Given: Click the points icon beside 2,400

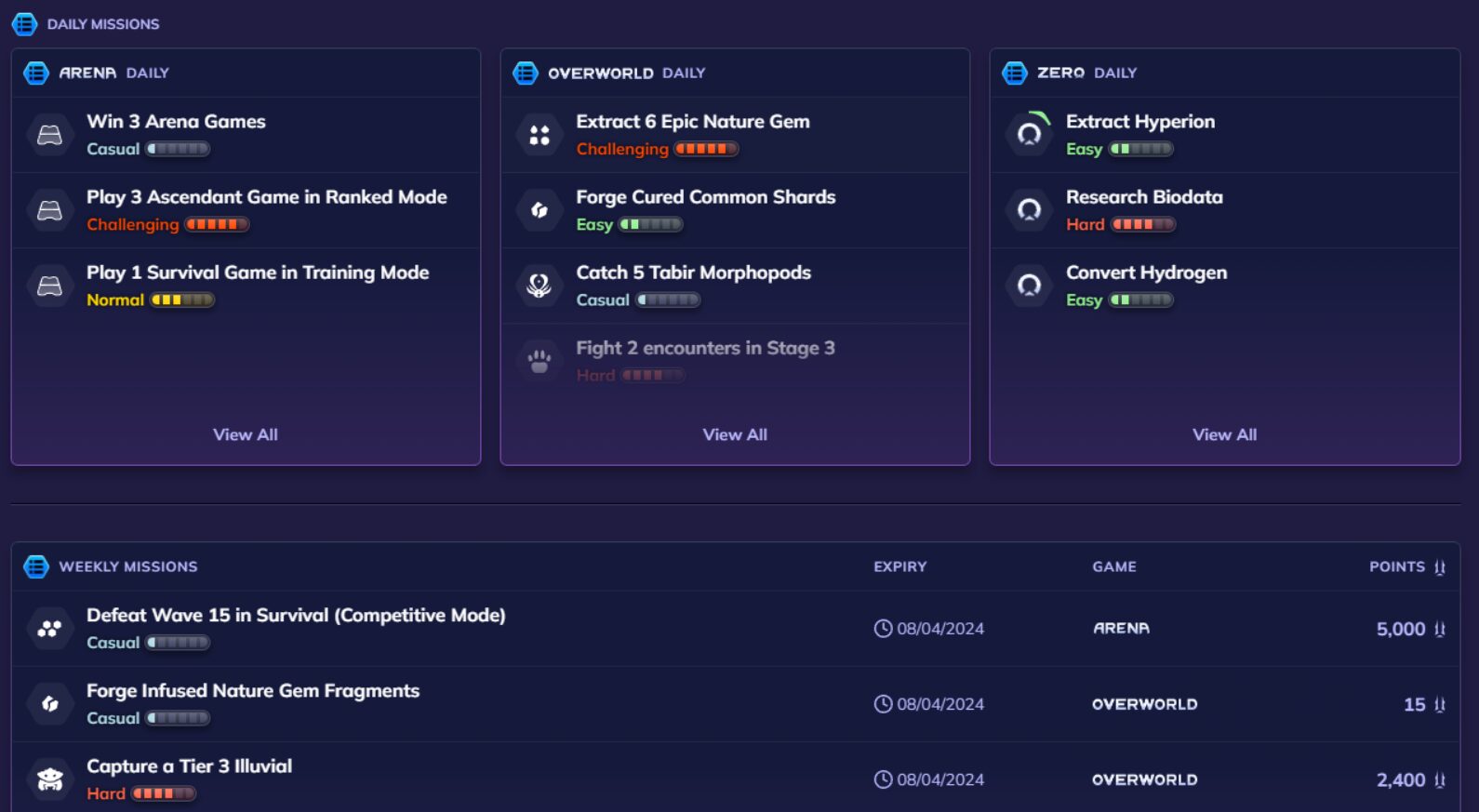Looking at the screenshot, I should 1440,780.
